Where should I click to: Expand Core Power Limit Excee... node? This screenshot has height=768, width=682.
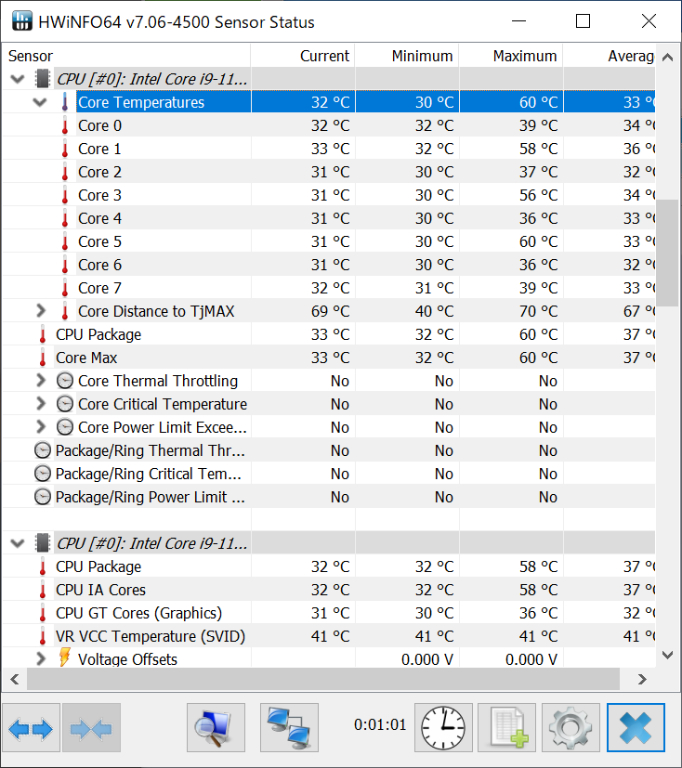[x=41, y=427]
